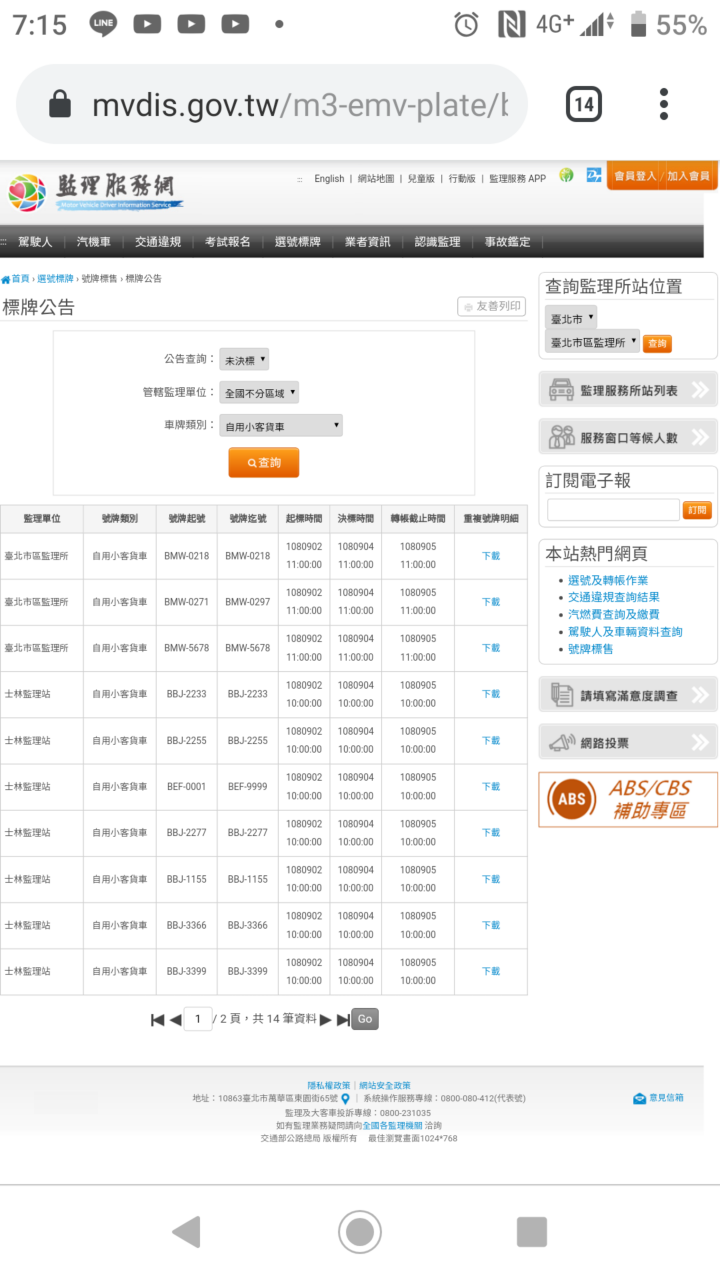Open 隱私權政策 footer link
720x1280 pixels.
click(329, 1085)
